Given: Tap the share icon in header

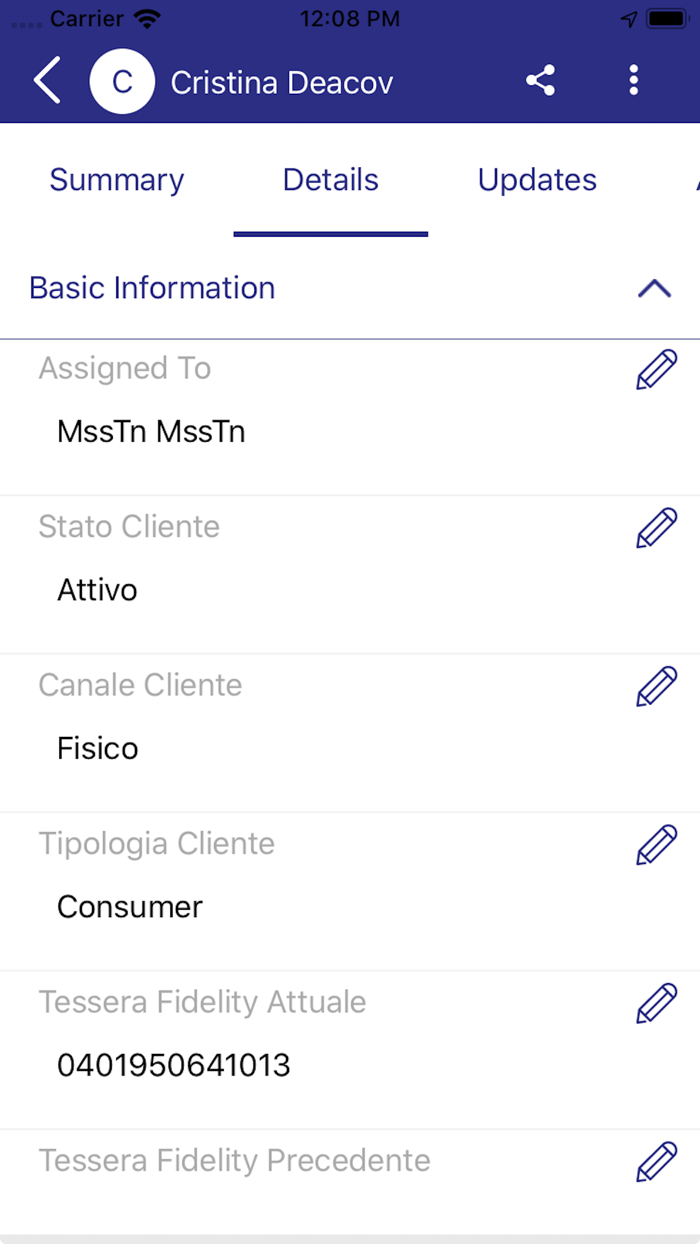Looking at the screenshot, I should [x=541, y=81].
